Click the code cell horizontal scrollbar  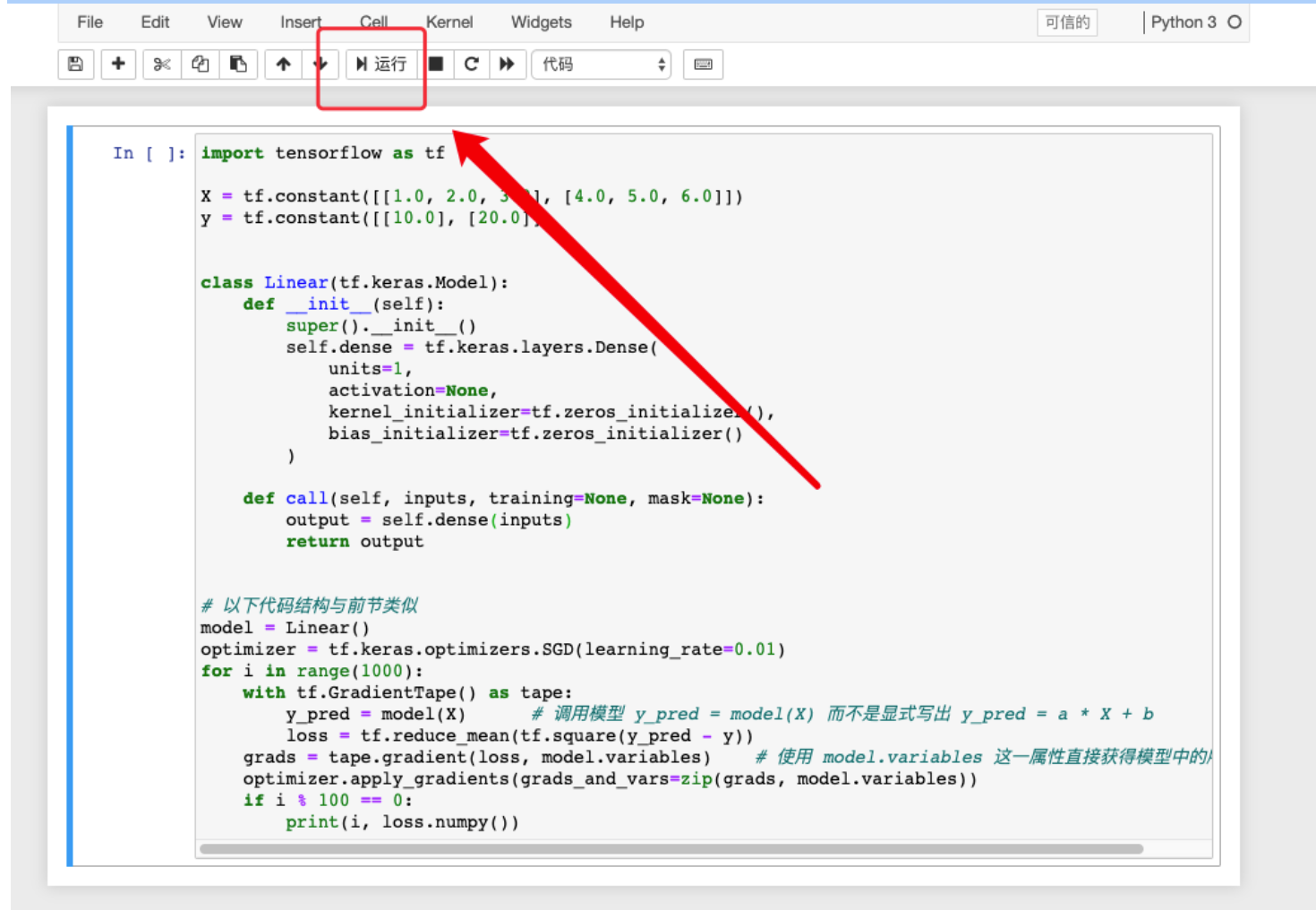[x=671, y=849]
